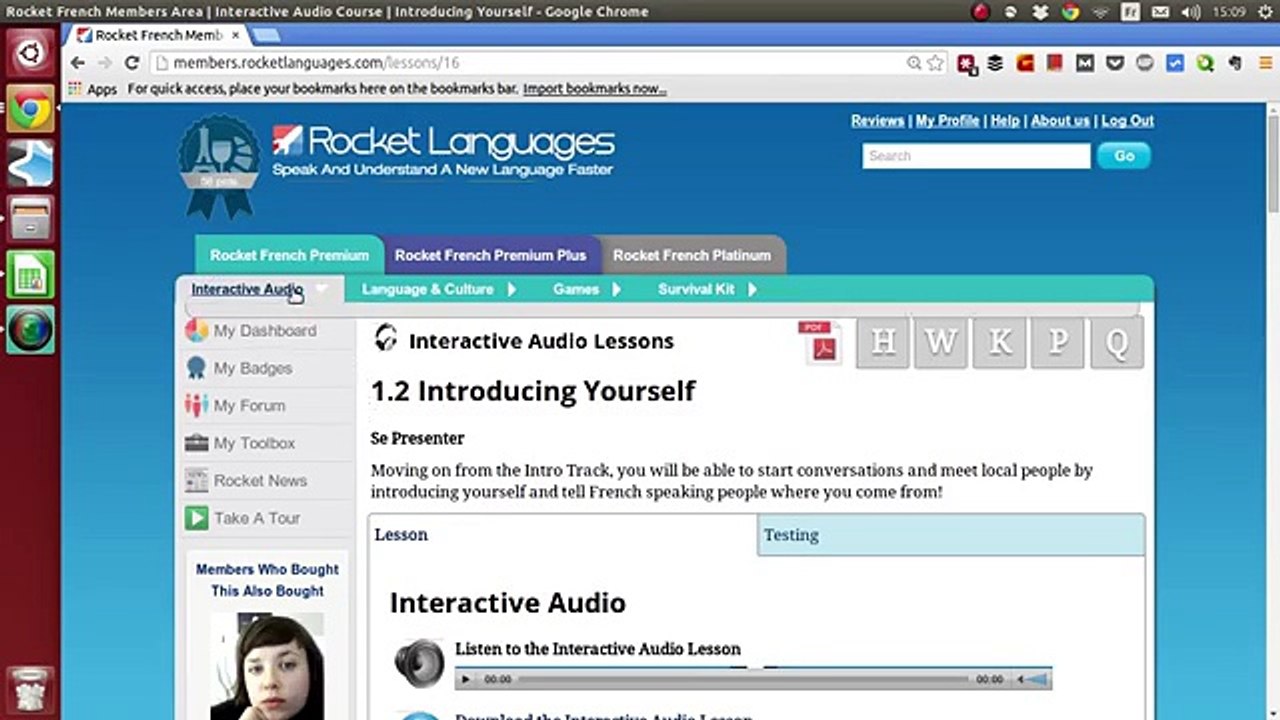Screen dimensions: 1280x720
Task: Select the Testing tab
Action: (951, 535)
